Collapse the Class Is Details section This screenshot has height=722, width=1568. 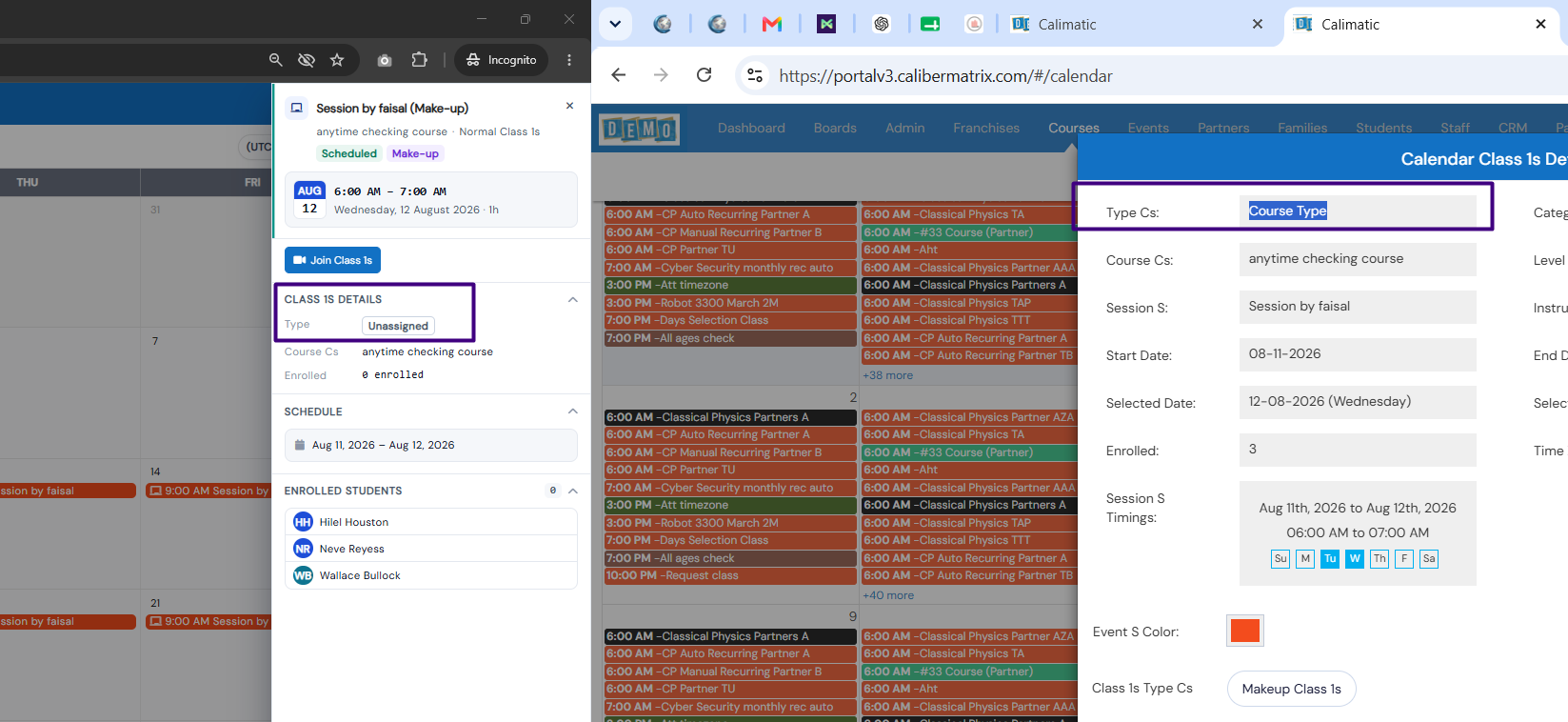[x=572, y=299]
